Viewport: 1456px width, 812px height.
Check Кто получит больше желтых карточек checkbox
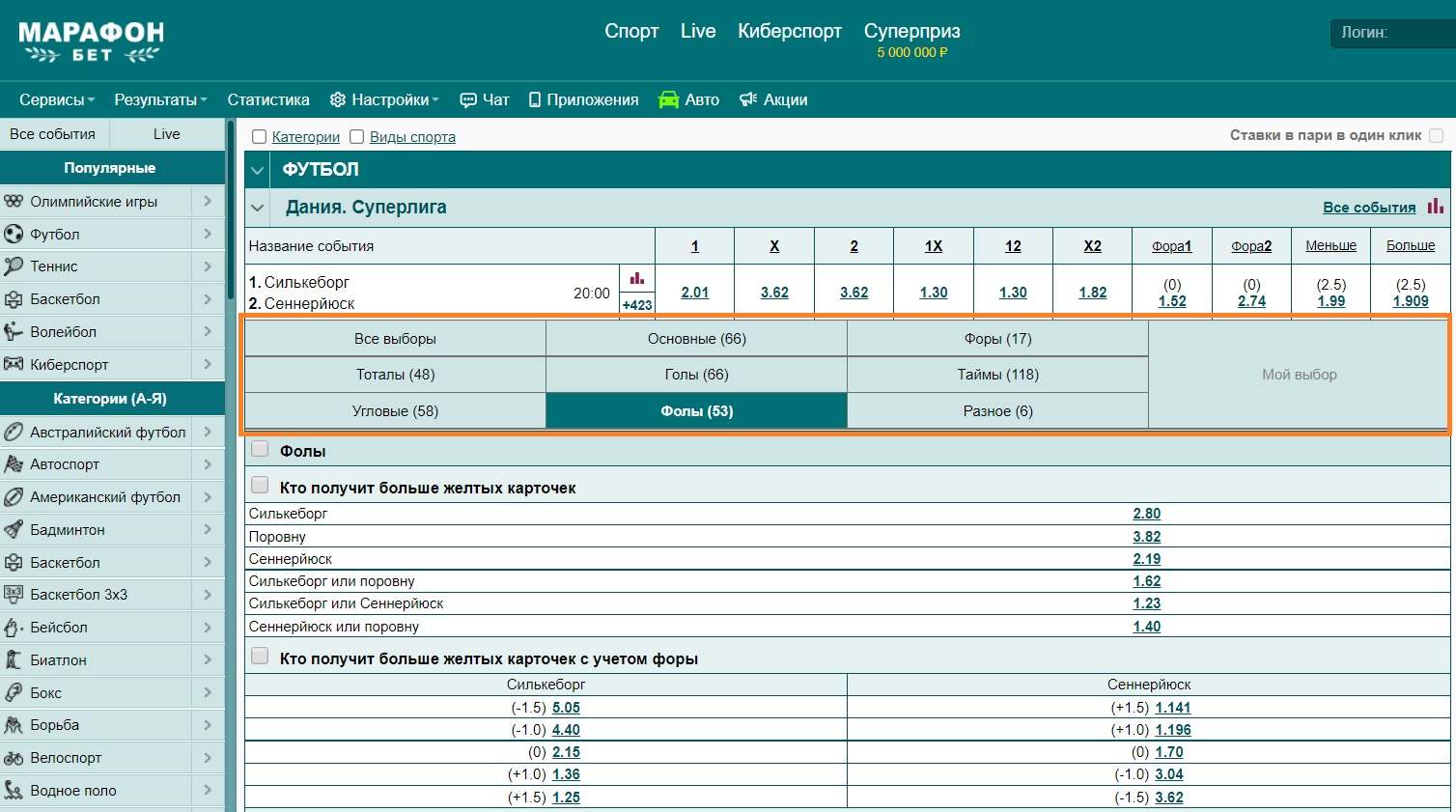click(260, 486)
